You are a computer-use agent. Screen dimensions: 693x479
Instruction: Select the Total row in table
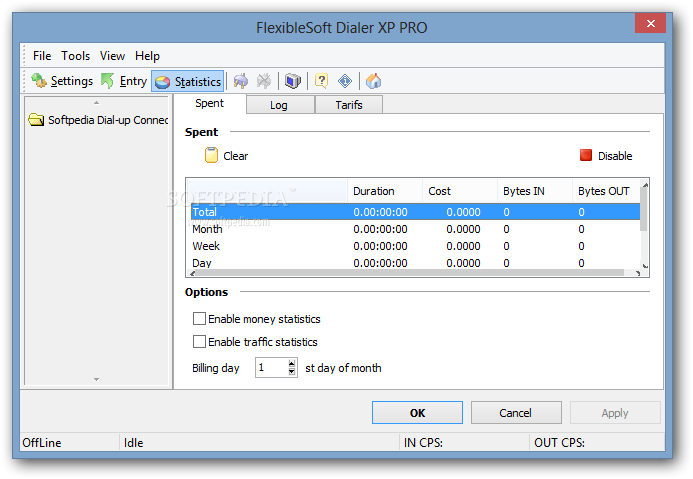point(415,212)
